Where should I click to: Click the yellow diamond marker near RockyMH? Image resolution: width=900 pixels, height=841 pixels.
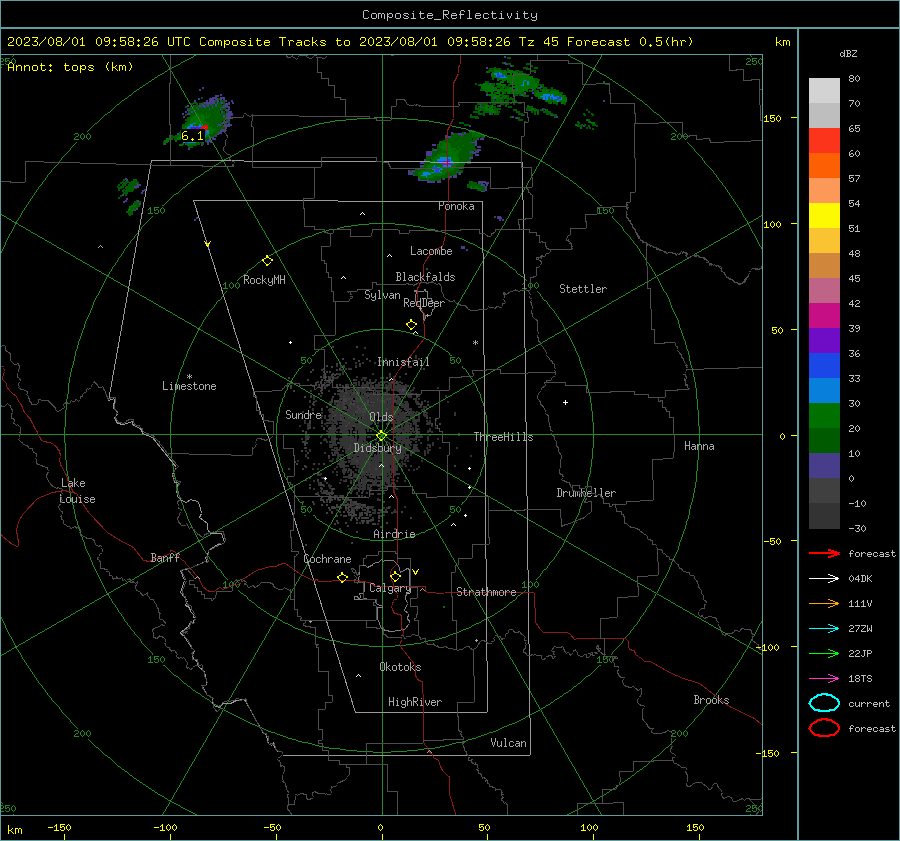click(267, 261)
